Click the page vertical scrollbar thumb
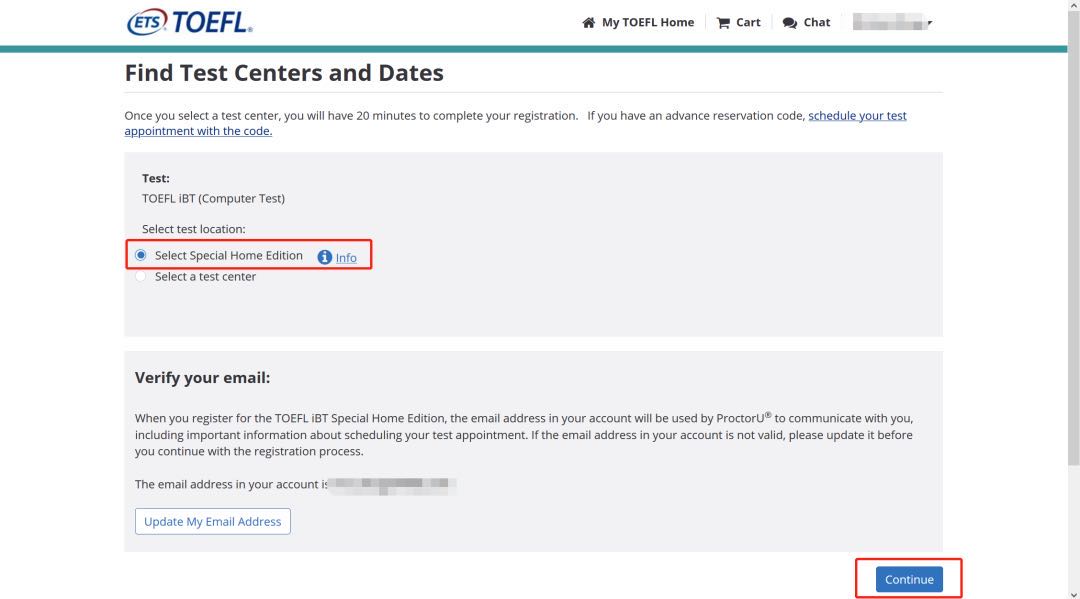 pyautogui.click(x=1074, y=238)
